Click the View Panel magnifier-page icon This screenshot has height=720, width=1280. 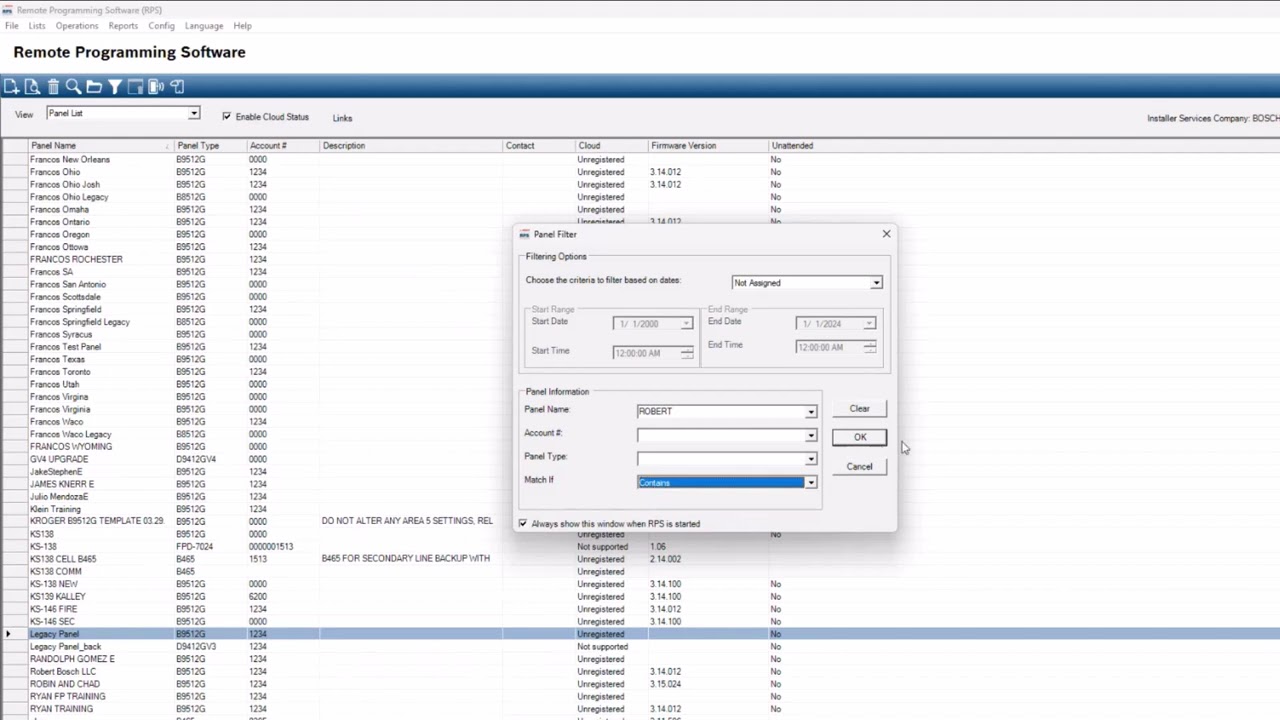tap(32, 87)
